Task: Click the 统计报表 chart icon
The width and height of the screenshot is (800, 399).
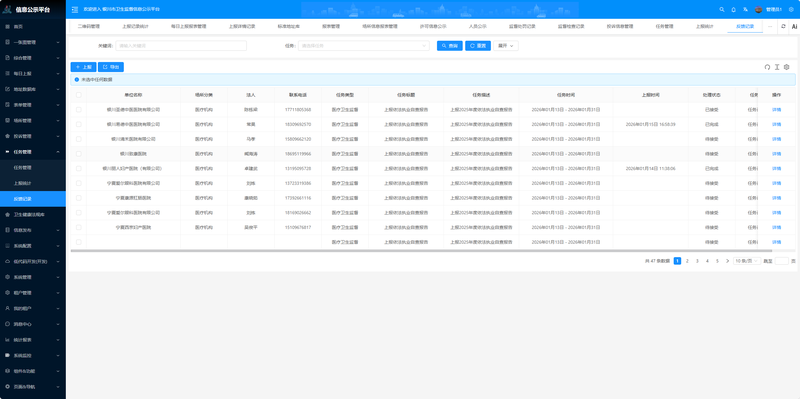Action: pos(7,340)
